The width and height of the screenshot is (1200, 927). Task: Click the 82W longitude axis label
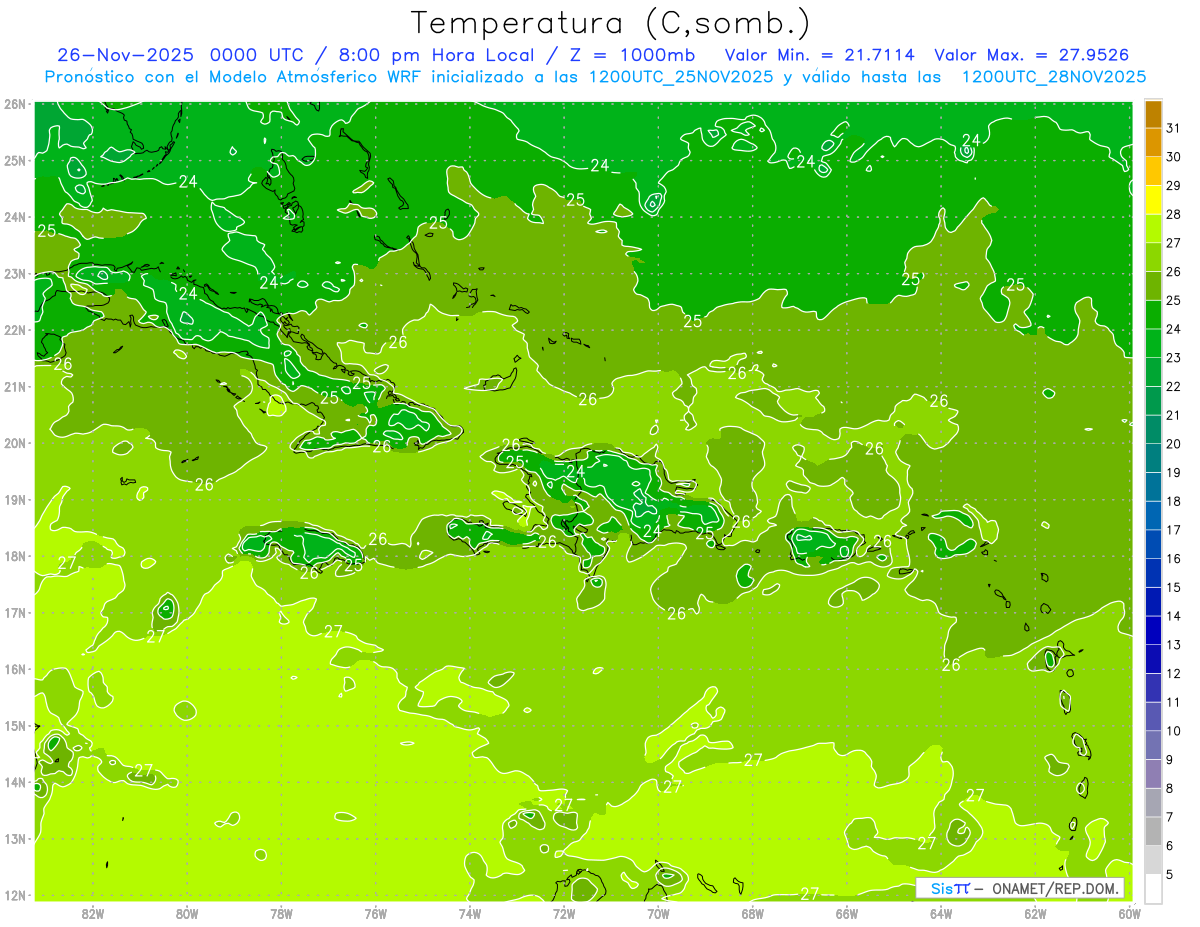coord(93,913)
